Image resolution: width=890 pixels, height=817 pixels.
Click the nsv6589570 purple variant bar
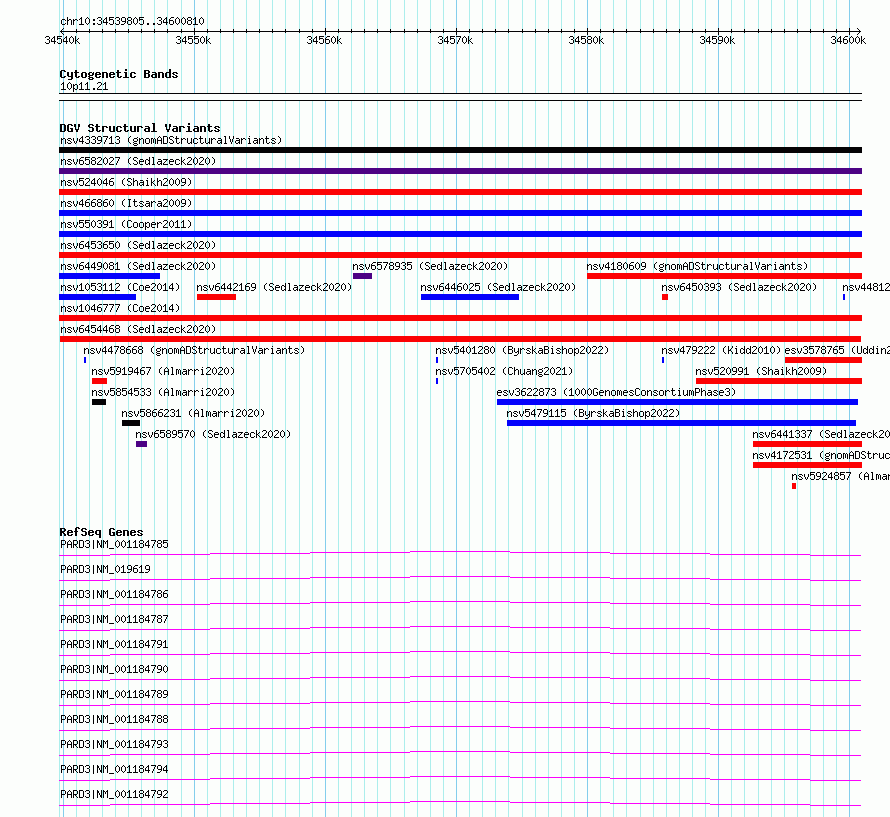coord(141,444)
